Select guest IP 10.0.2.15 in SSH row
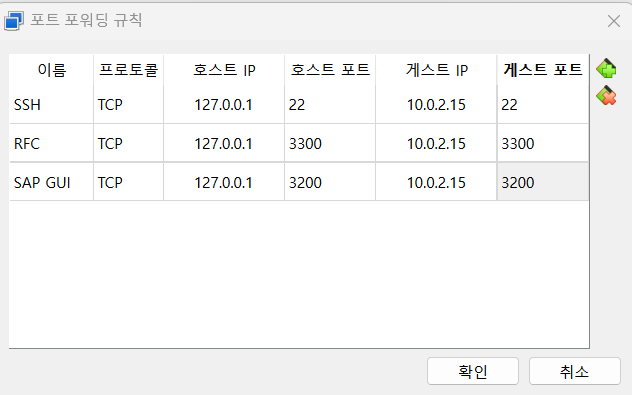Viewport: 632px width, 395px height. (436, 104)
